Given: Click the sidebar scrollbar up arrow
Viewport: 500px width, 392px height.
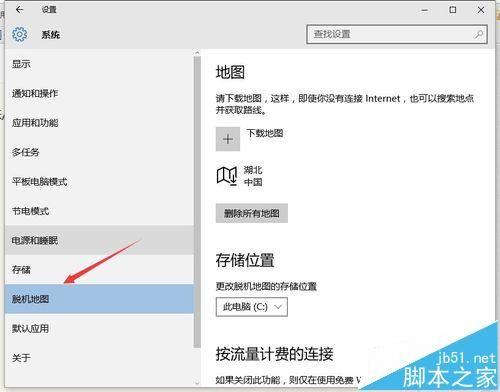Looking at the screenshot, I should click(197, 53).
